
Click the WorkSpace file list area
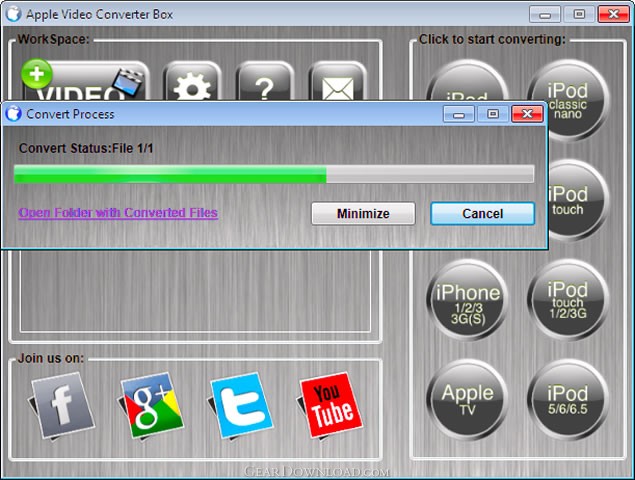coord(195,291)
